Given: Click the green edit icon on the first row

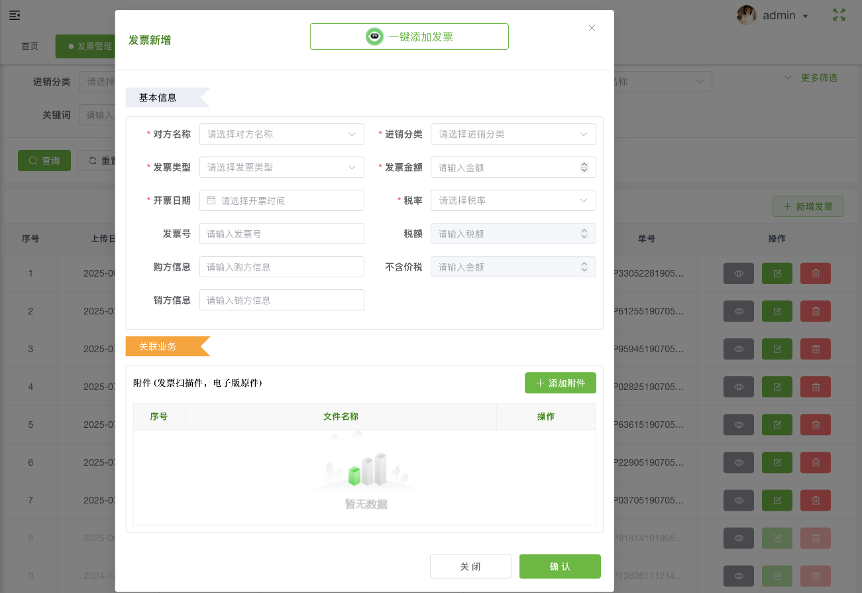Looking at the screenshot, I should [x=776, y=272].
